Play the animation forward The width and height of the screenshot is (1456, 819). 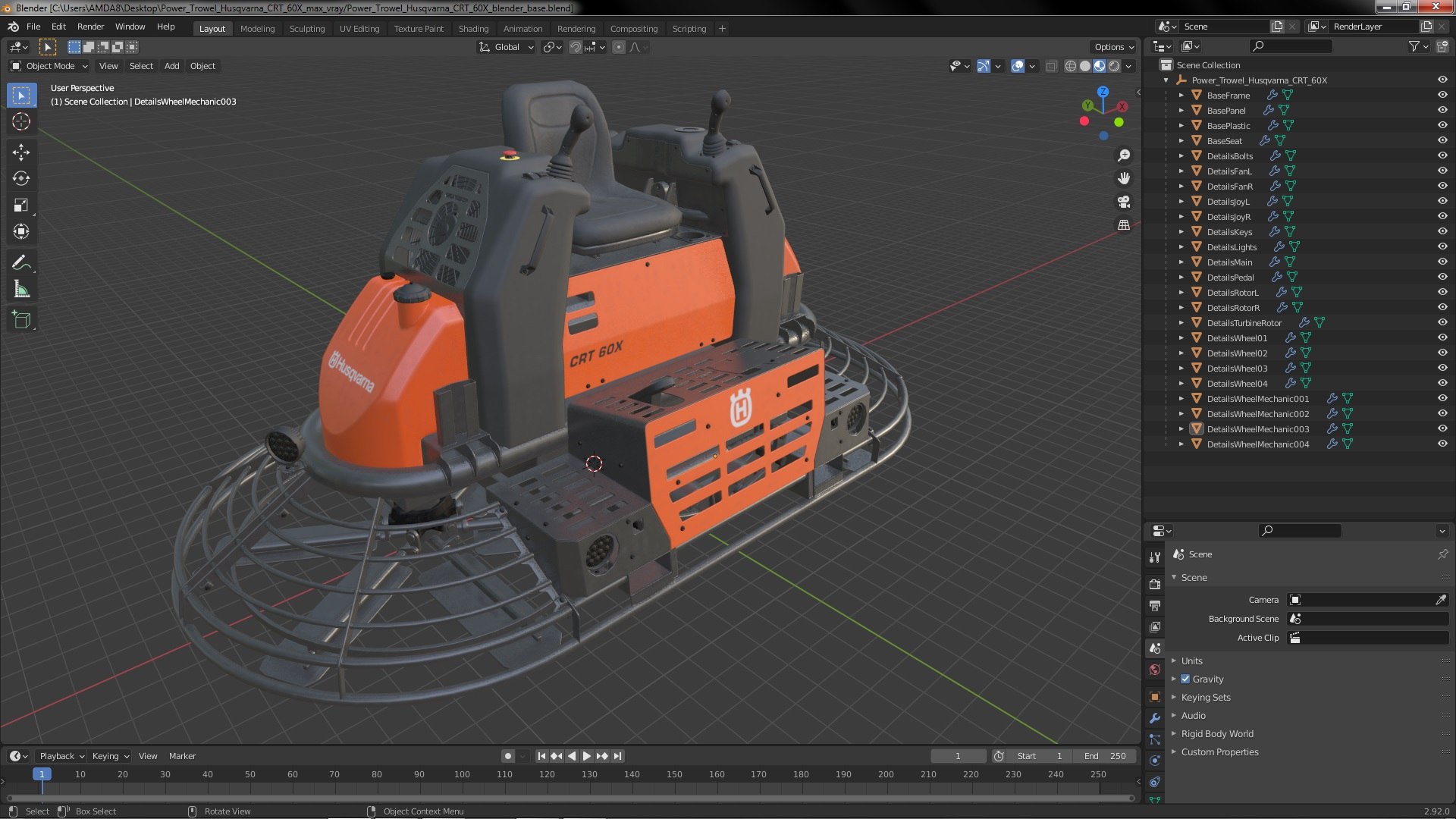click(586, 756)
